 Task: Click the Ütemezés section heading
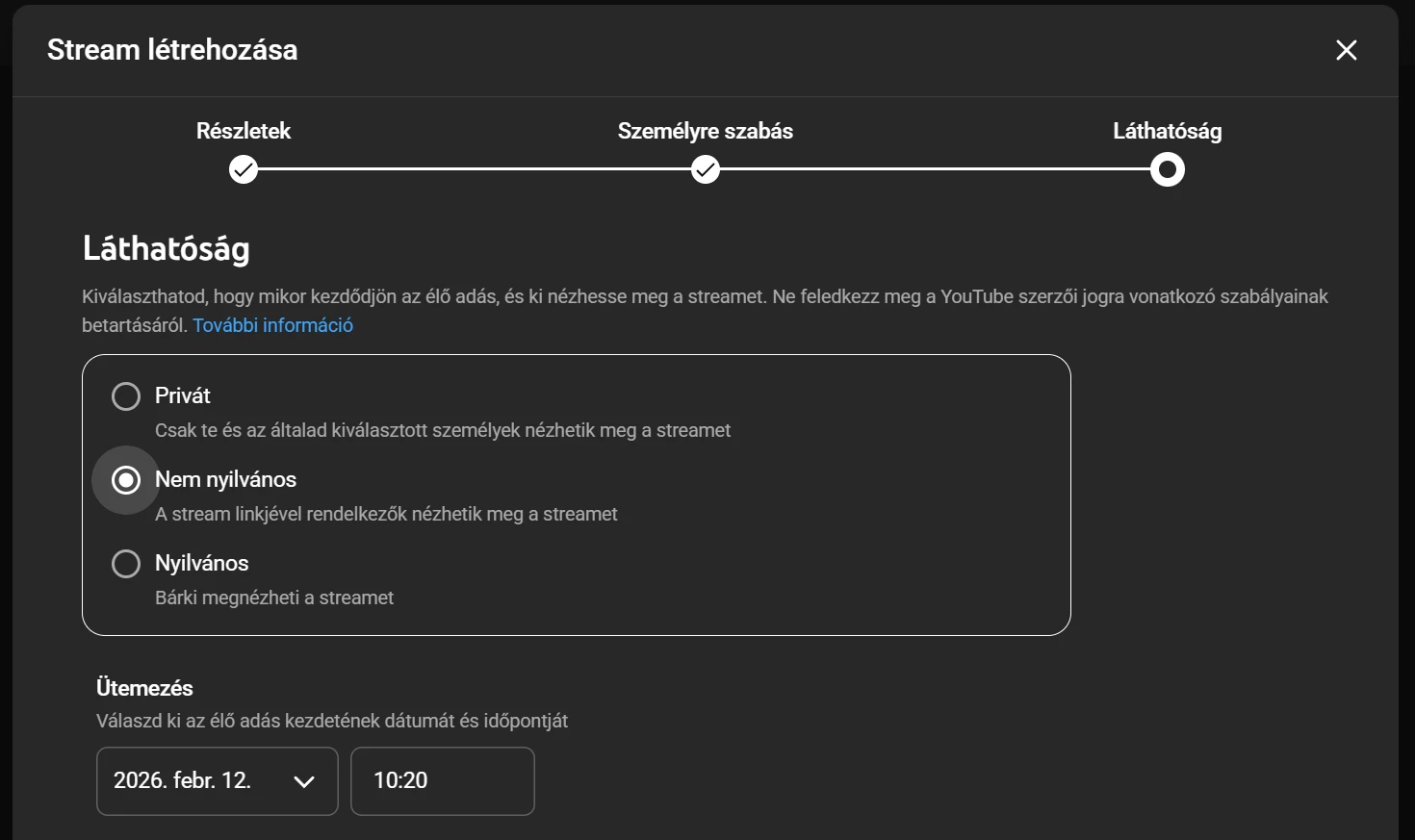[144, 688]
